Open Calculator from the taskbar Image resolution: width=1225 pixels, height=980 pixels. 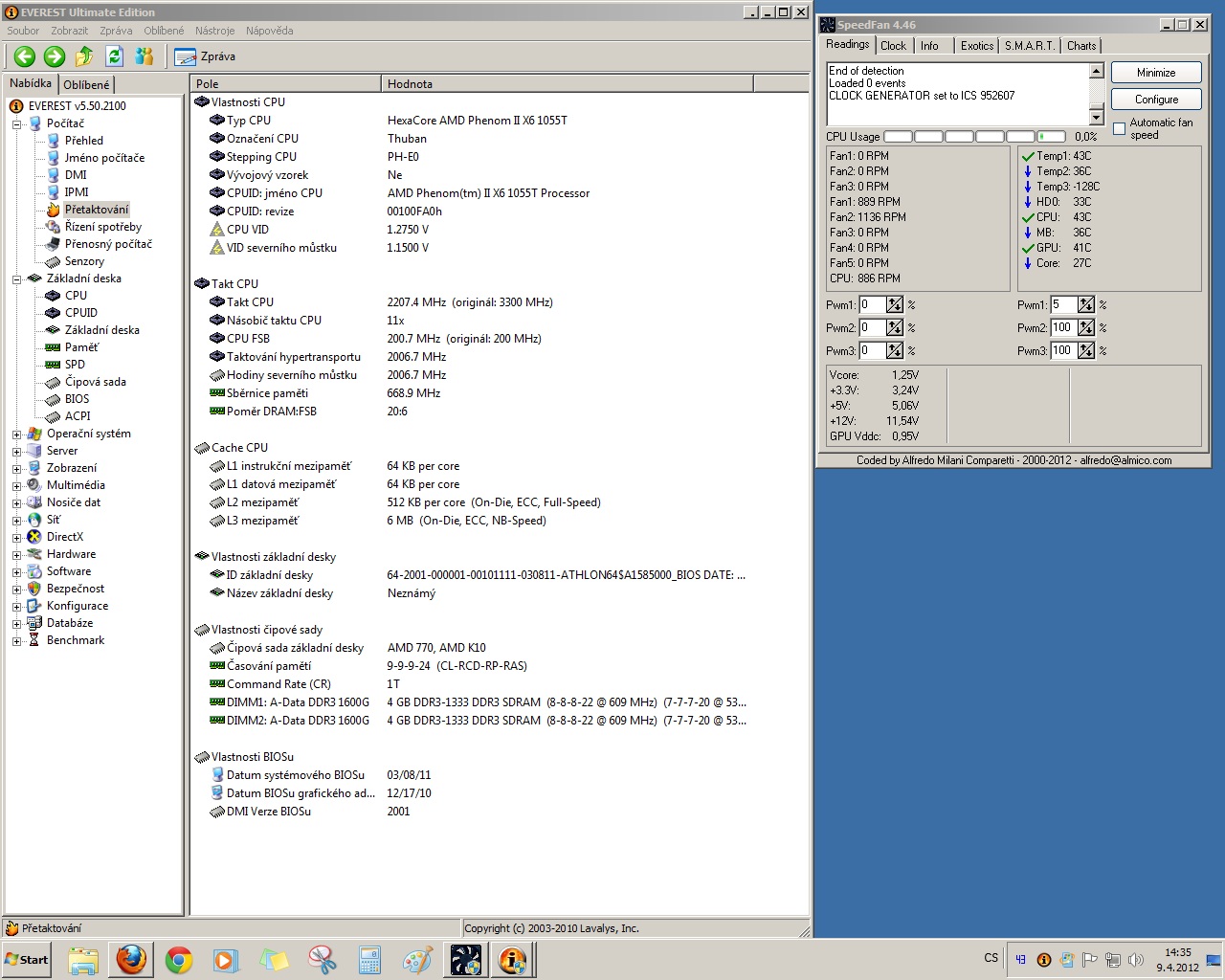369,960
